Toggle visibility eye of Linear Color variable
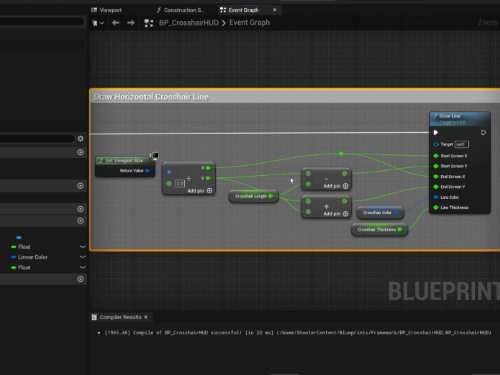The image size is (500, 375). tap(83, 257)
